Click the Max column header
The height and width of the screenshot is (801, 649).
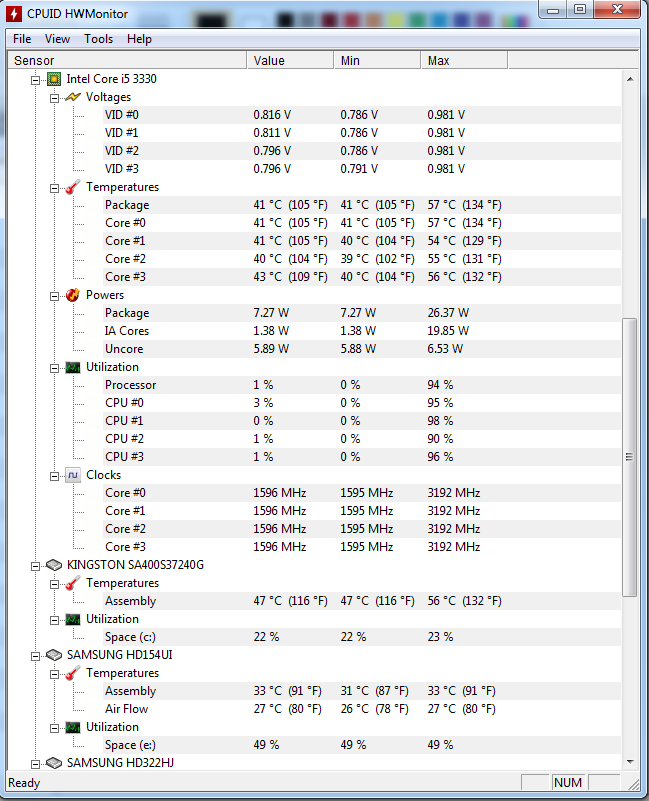tap(464, 60)
